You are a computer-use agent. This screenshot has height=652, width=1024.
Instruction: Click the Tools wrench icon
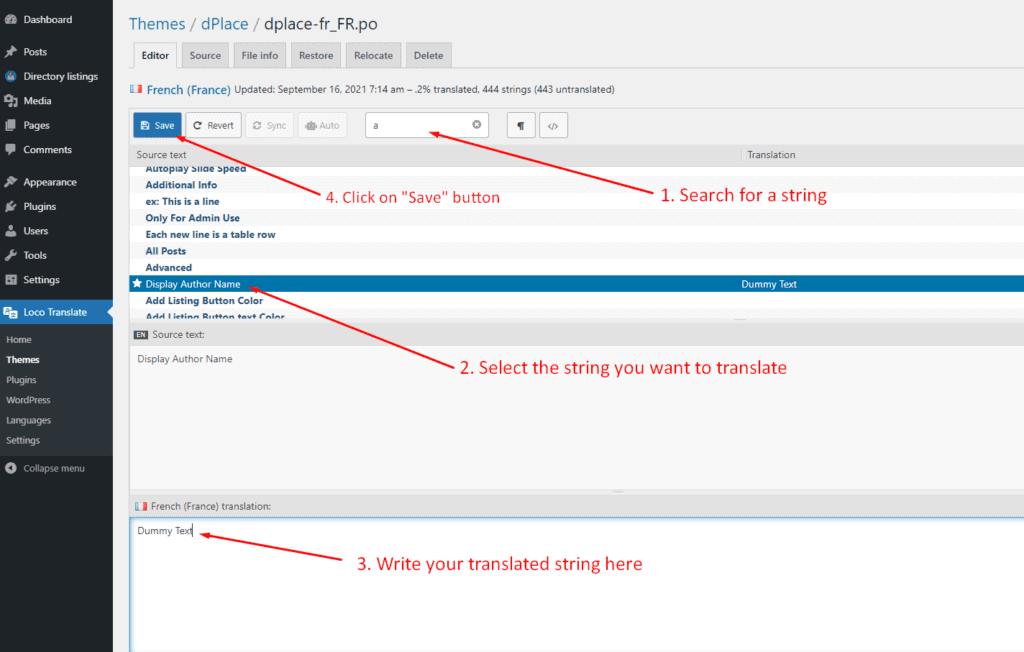click(10, 256)
